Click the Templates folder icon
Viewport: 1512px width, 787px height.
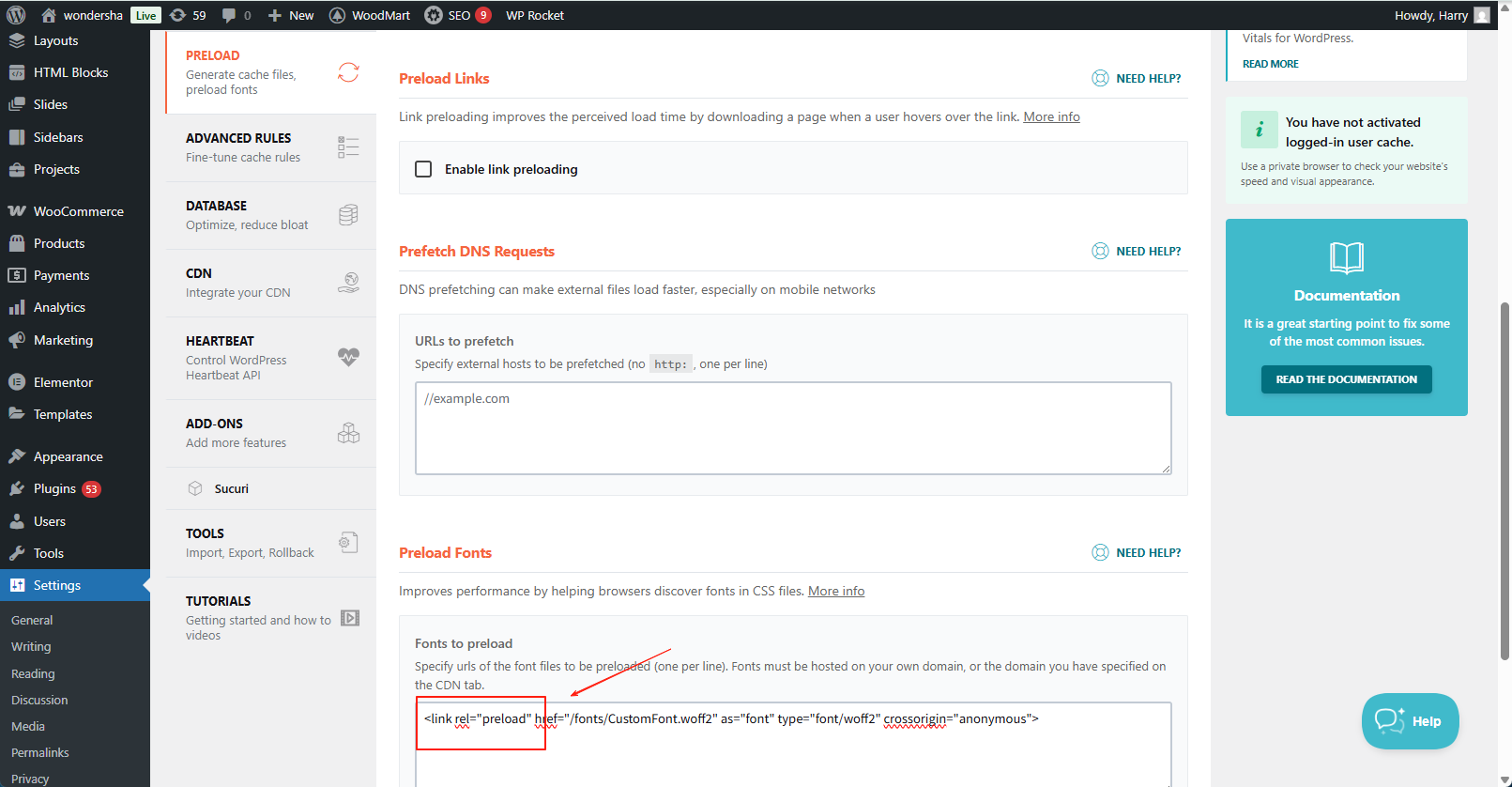pos(17,414)
